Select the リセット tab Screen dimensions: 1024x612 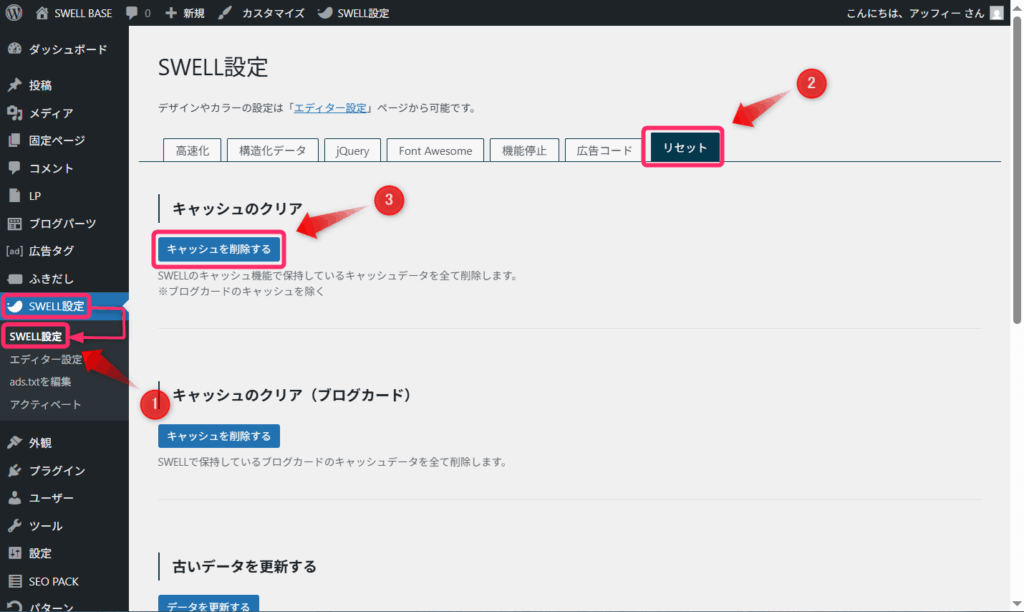[x=684, y=148]
